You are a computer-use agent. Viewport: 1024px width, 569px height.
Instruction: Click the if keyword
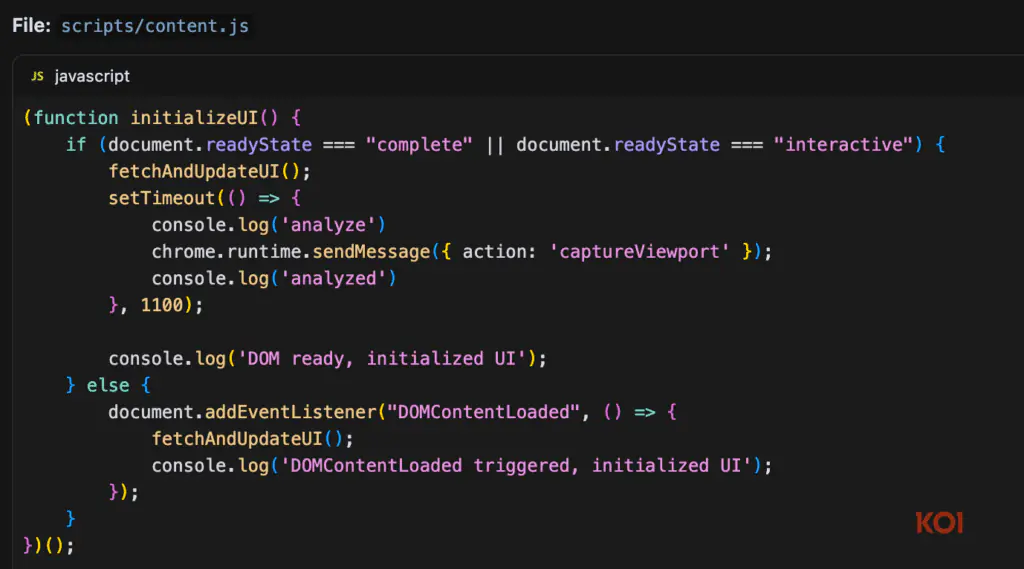tap(76, 144)
